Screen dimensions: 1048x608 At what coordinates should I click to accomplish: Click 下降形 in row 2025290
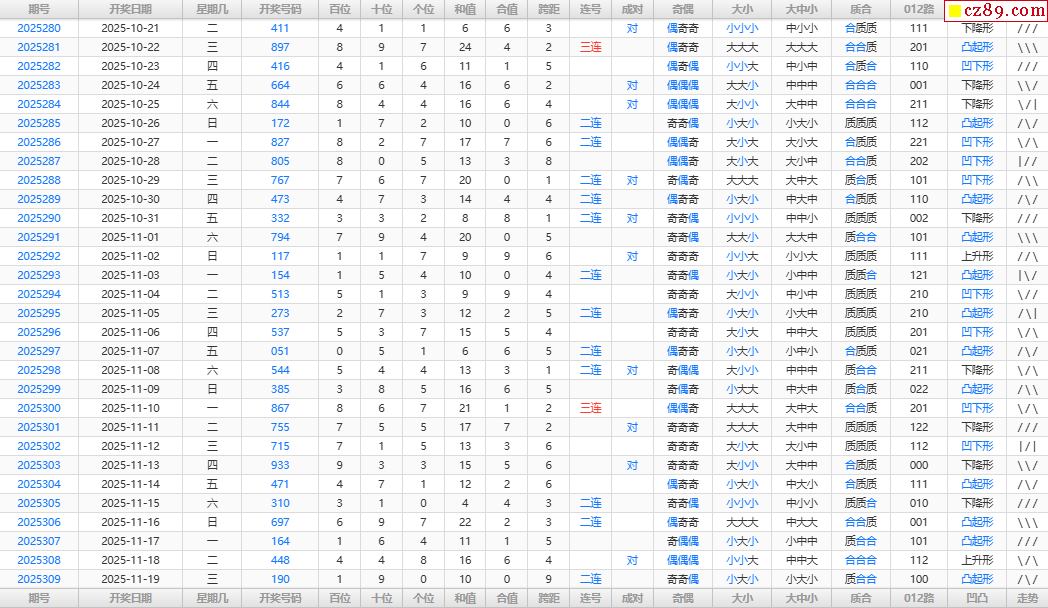click(x=977, y=218)
